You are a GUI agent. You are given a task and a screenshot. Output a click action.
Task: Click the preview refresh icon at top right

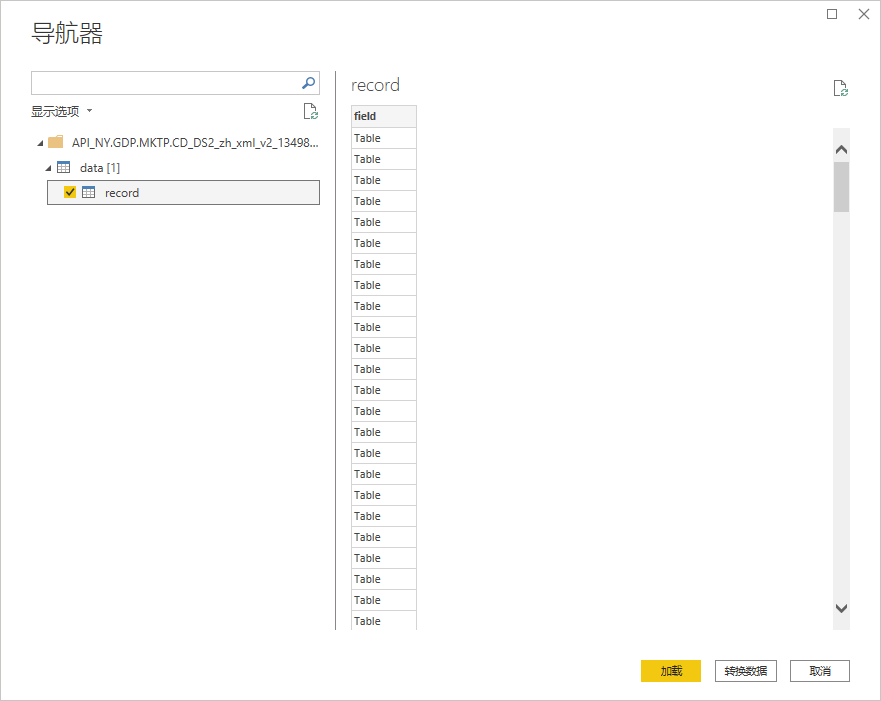click(x=841, y=88)
